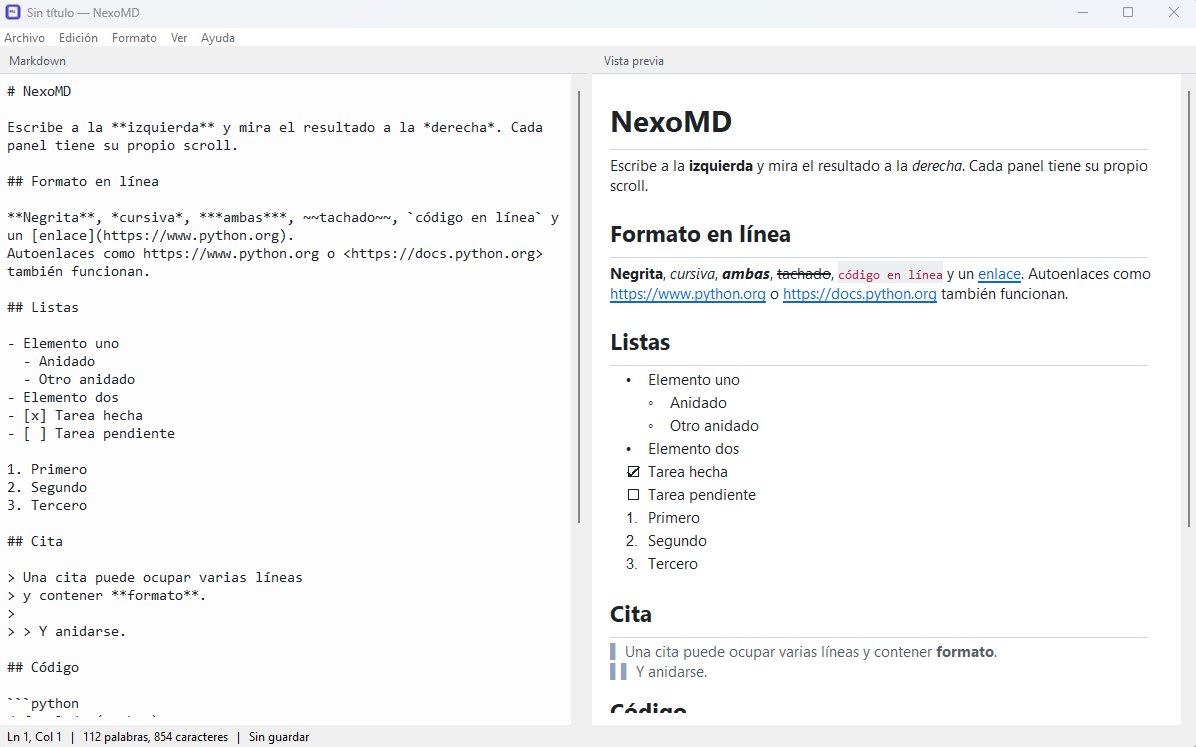Open the Formato menu in menu bar
Image resolution: width=1196 pixels, height=747 pixels.
[134, 38]
